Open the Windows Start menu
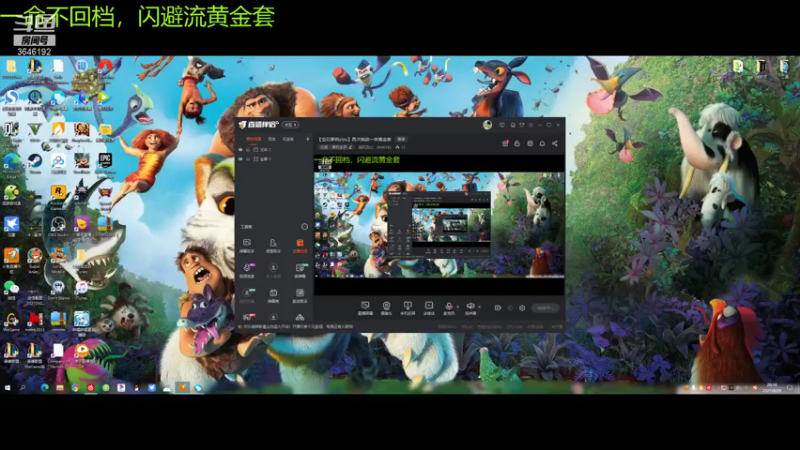Viewport: 800px width, 450px height. click(8, 388)
